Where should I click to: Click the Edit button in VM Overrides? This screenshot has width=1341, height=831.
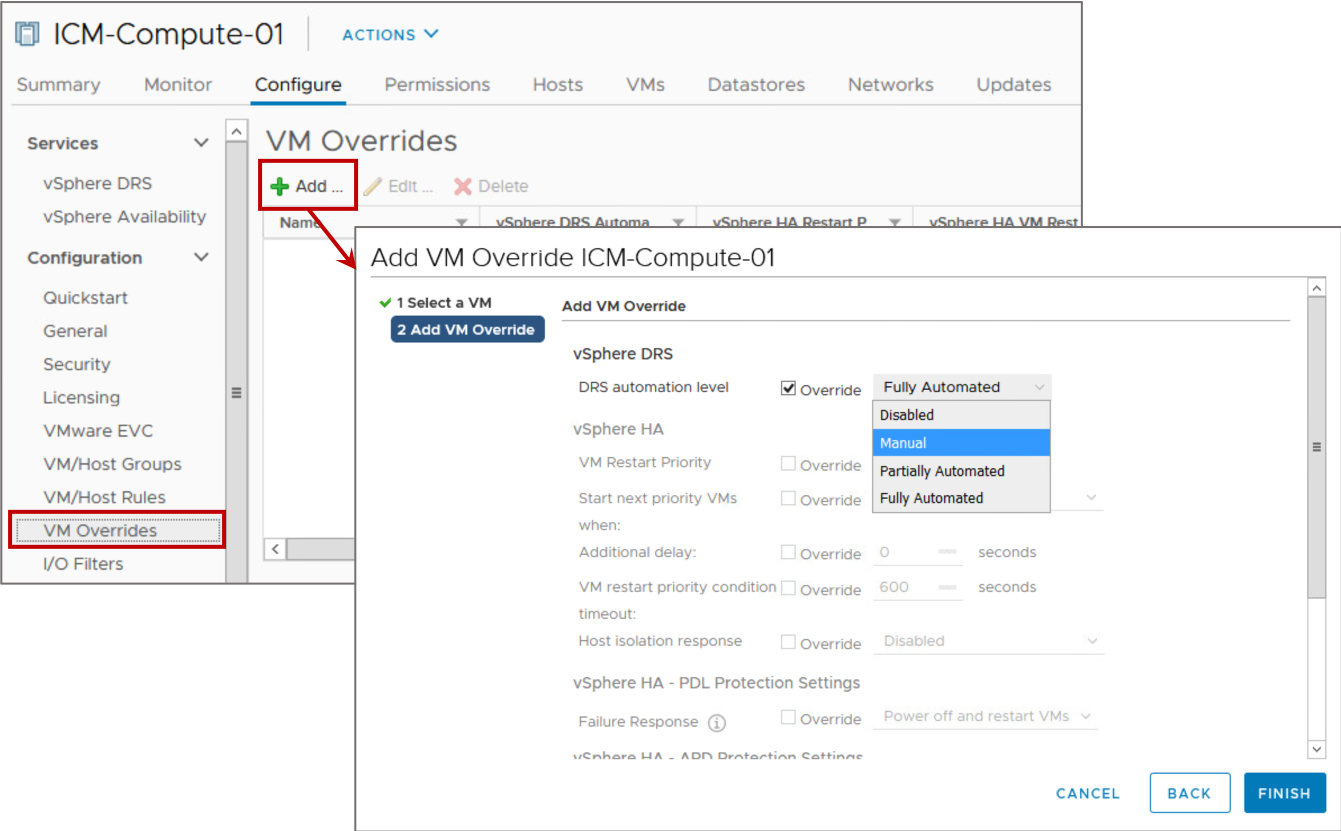(x=398, y=186)
